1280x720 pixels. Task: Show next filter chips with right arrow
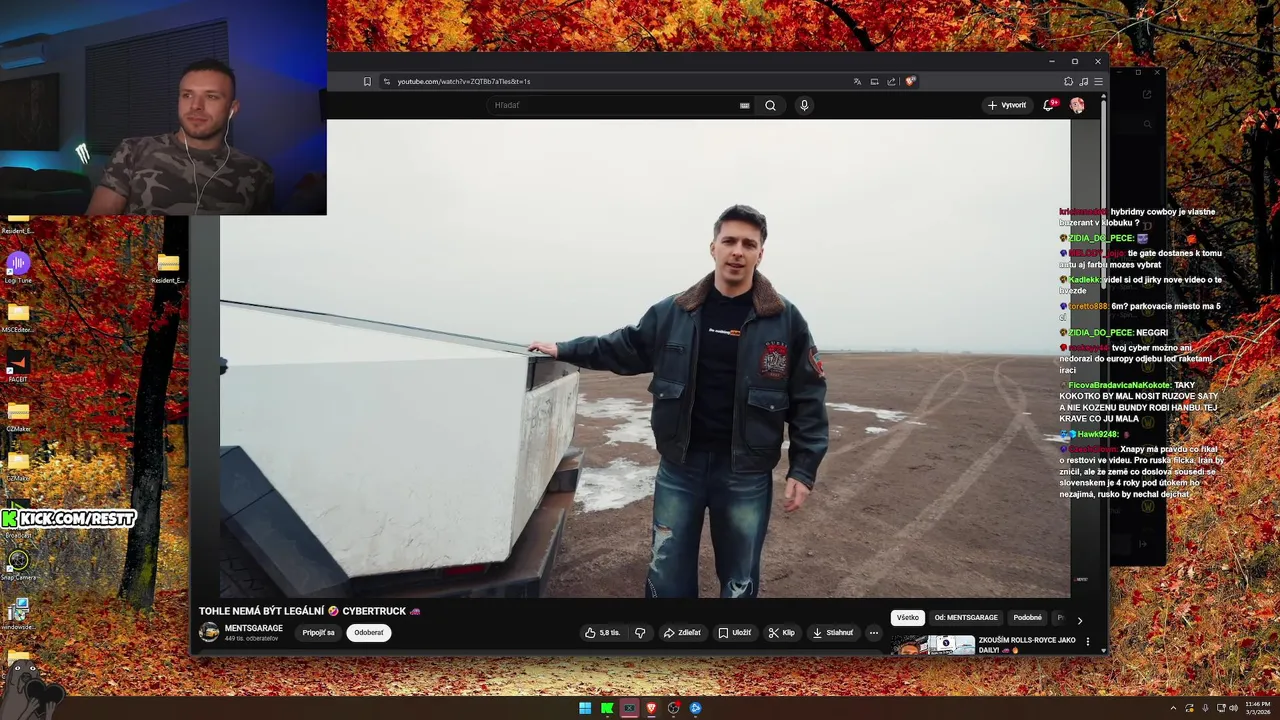[x=1079, y=620]
